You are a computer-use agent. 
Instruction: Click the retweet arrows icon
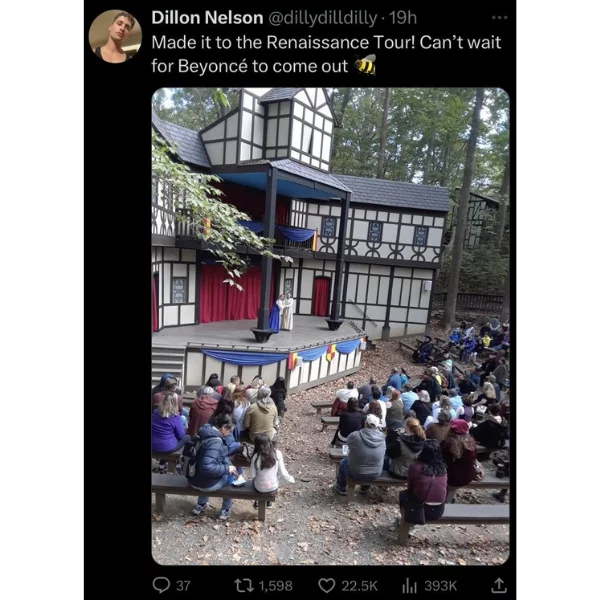[x=244, y=585]
